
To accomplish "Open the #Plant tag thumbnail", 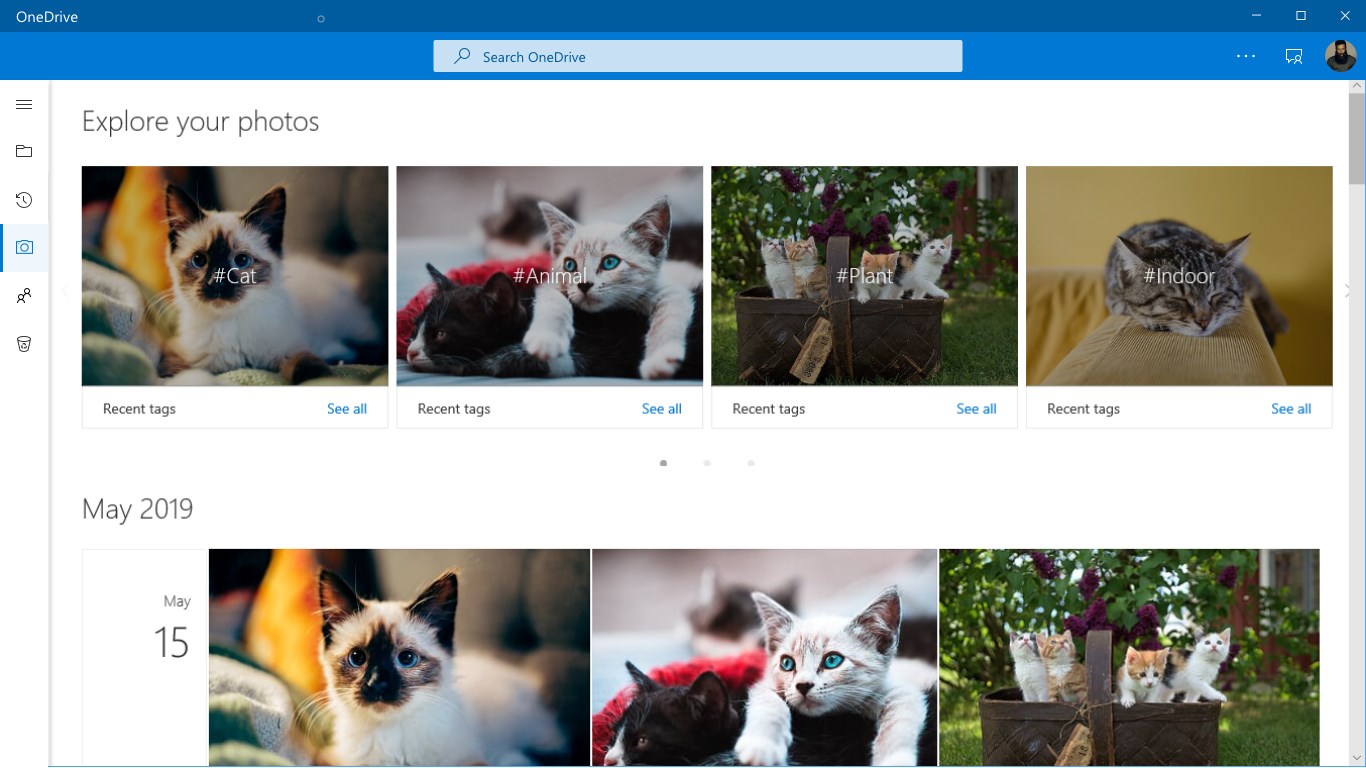I will (x=865, y=276).
